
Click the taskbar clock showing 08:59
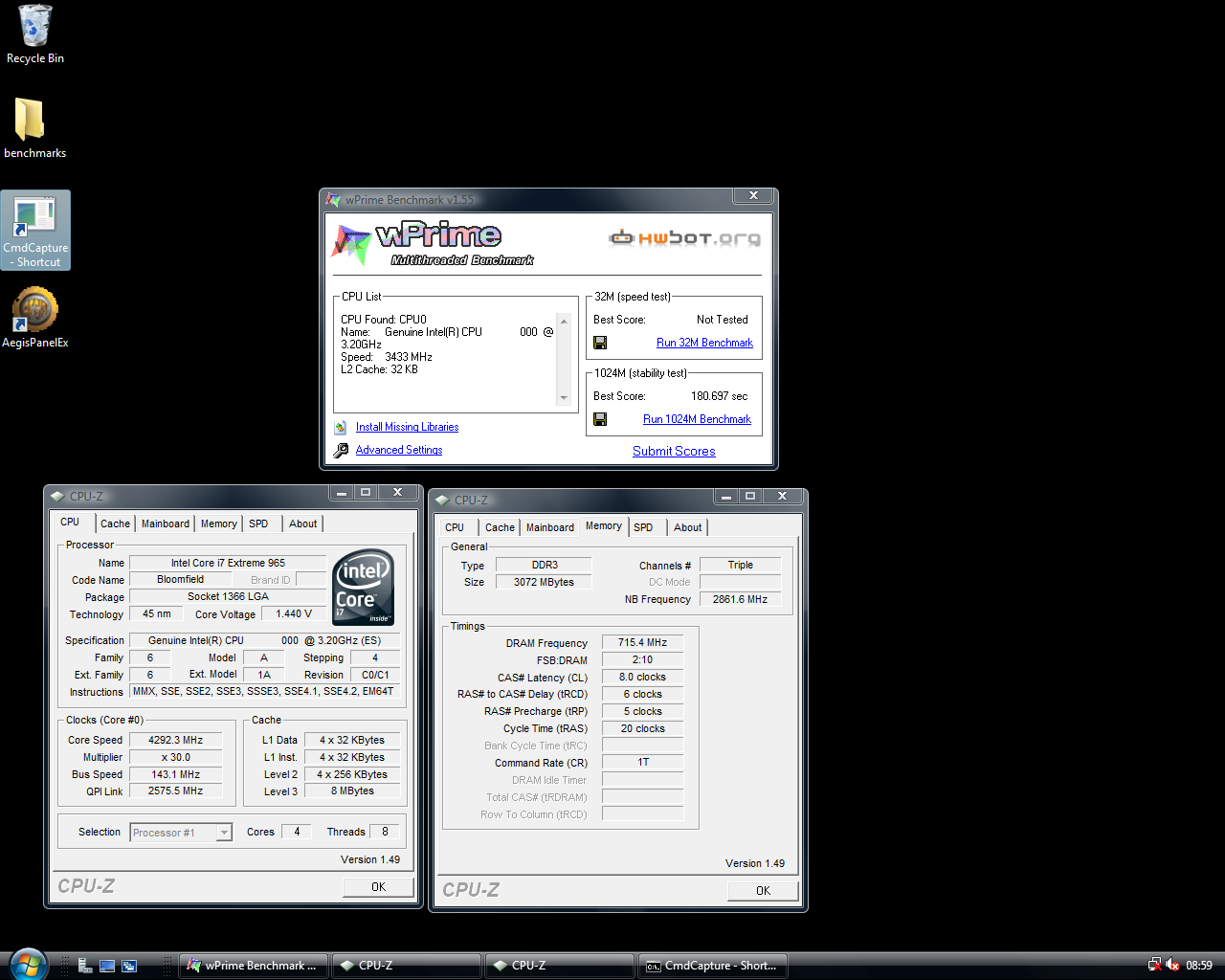[1199, 966]
